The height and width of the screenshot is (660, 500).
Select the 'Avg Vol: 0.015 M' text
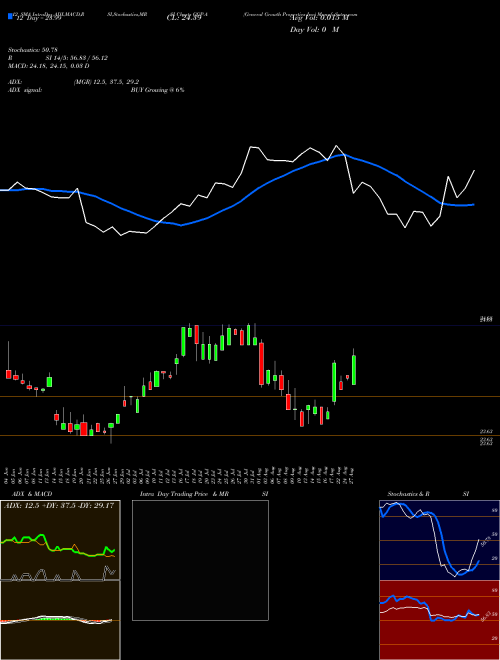click(319, 19)
